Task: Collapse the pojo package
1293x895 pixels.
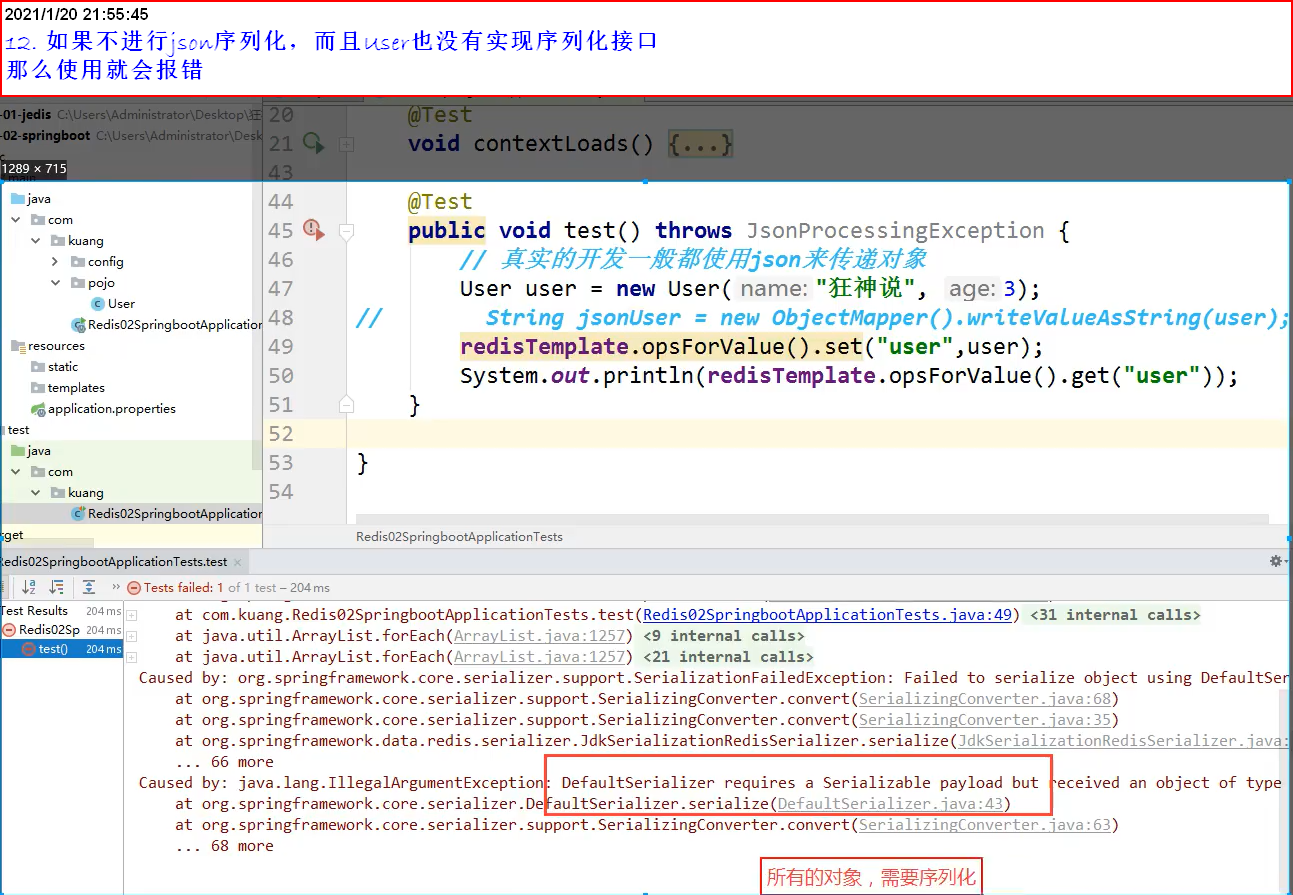Action: 56,283
